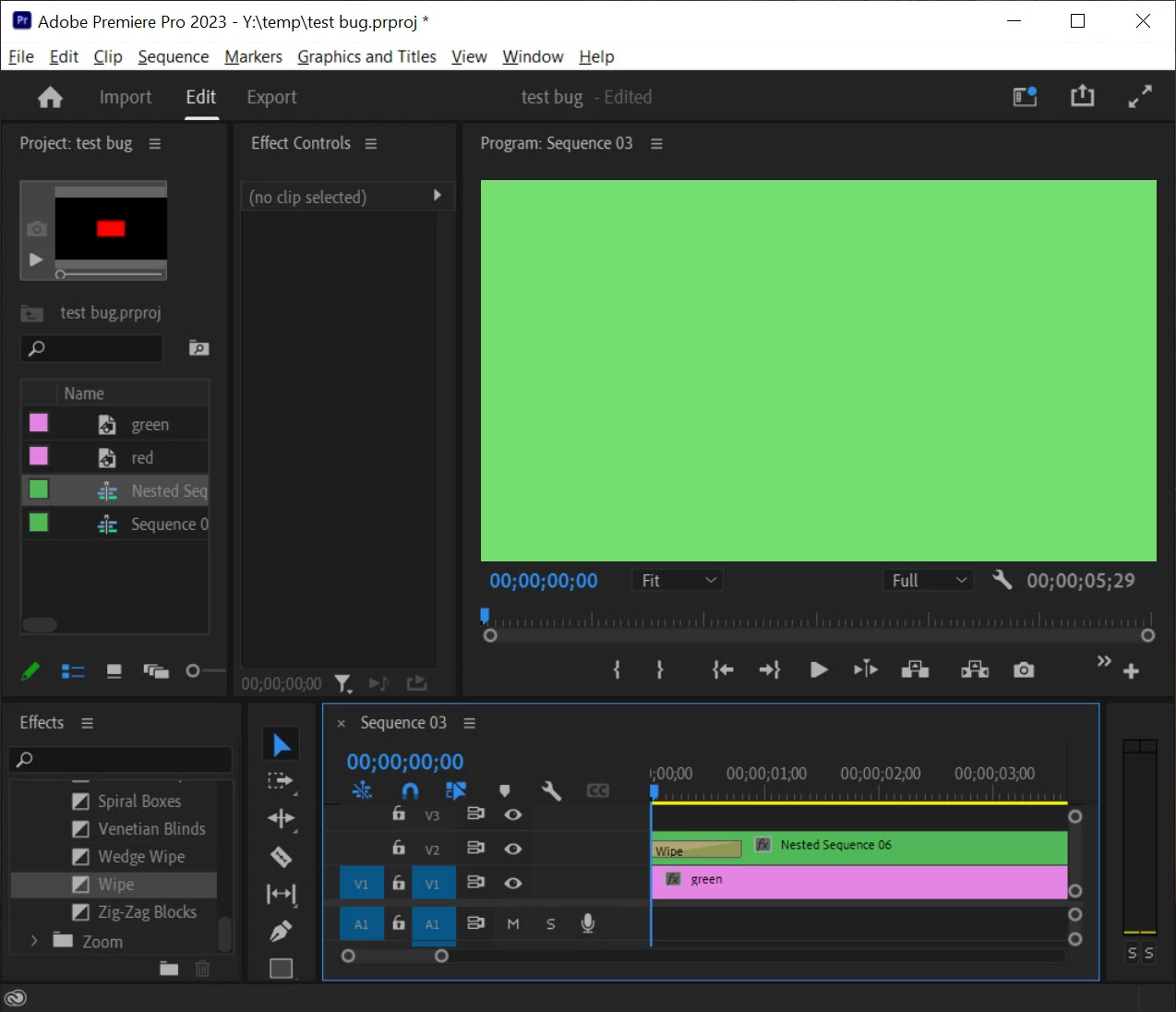Image resolution: width=1176 pixels, height=1012 pixels.
Task: Open the Window menu
Action: click(x=533, y=56)
